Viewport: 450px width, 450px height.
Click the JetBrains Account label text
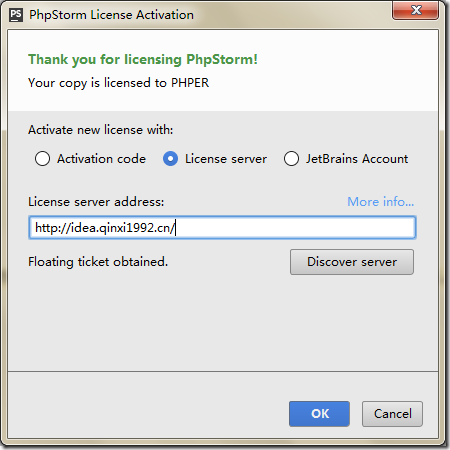[357, 159]
